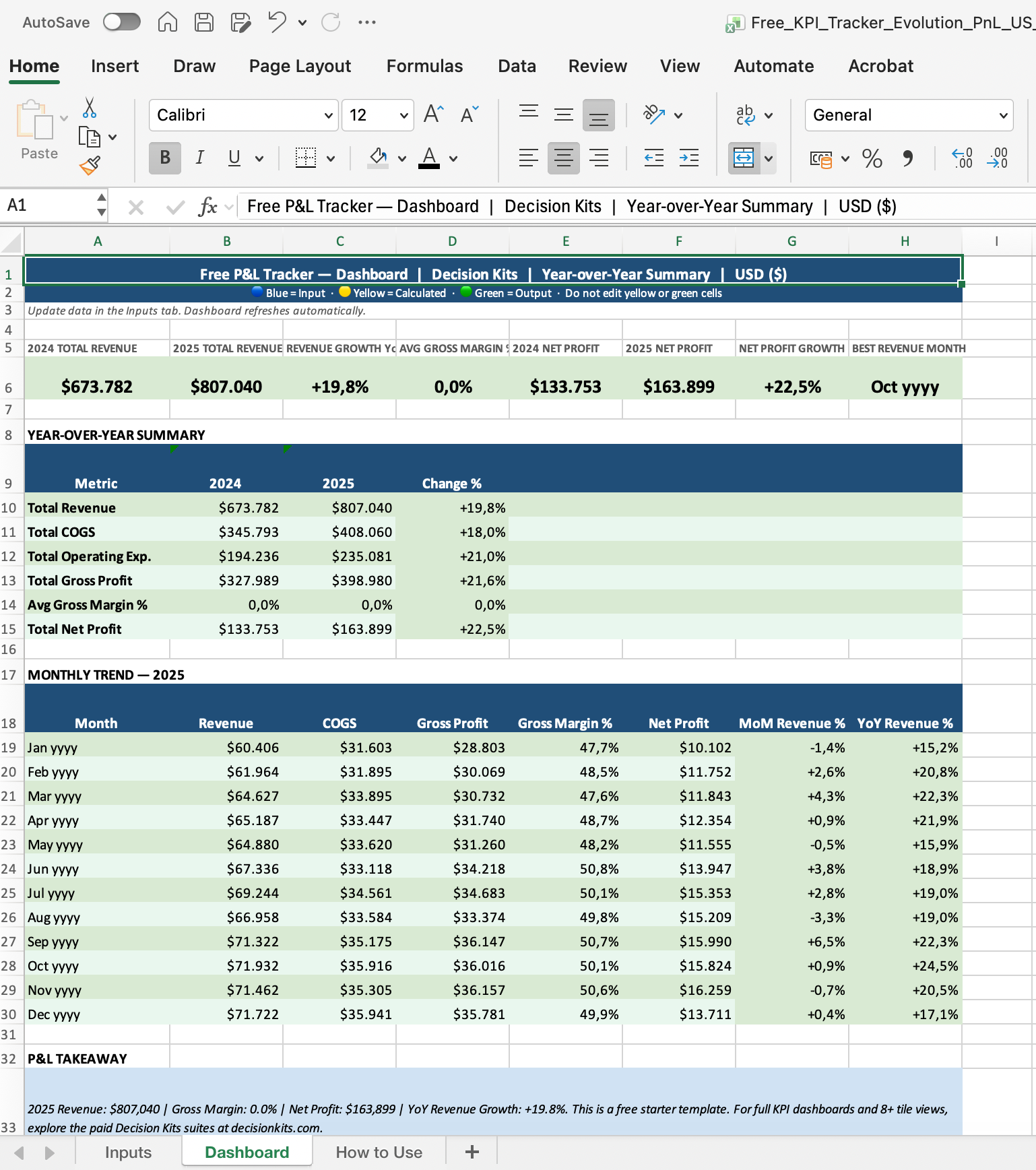The image size is (1036, 1170).
Task: Toggle Bold formatting button
Action: (x=165, y=158)
